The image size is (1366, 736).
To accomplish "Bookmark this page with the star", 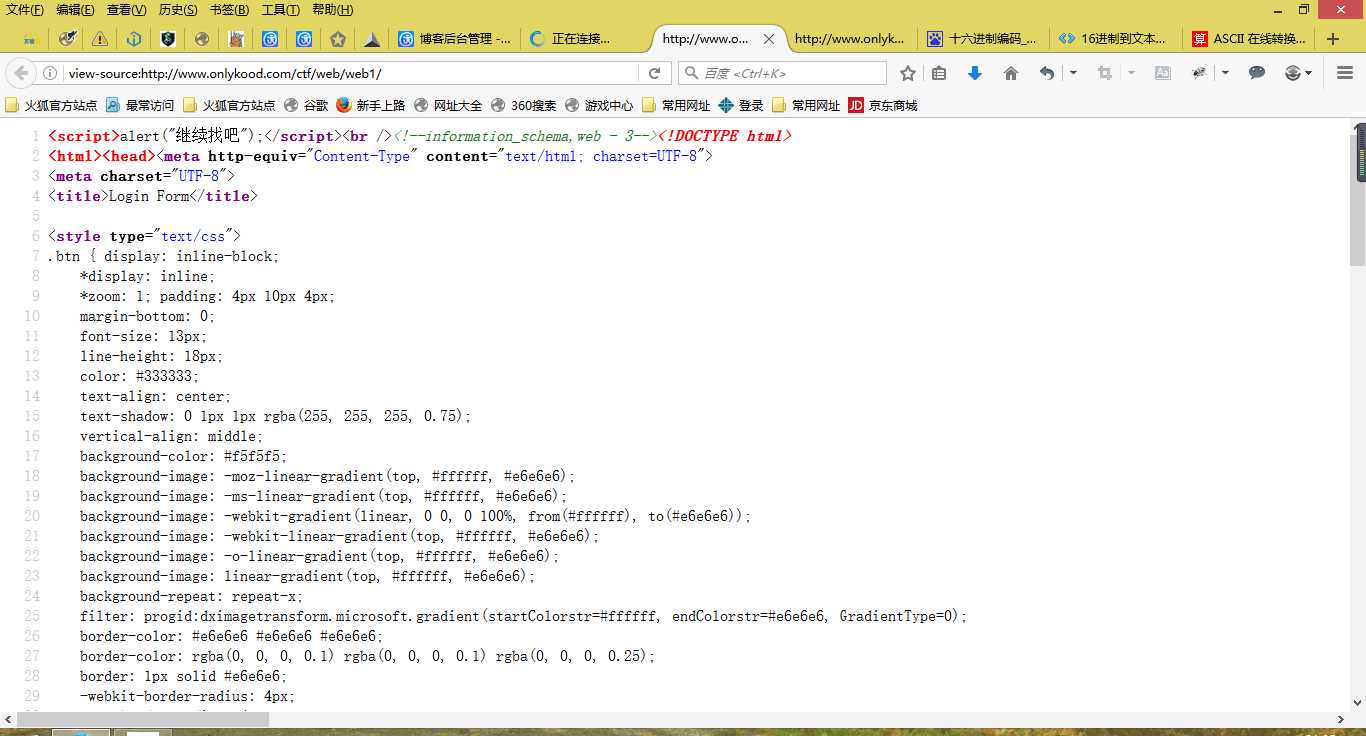I will click(908, 73).
